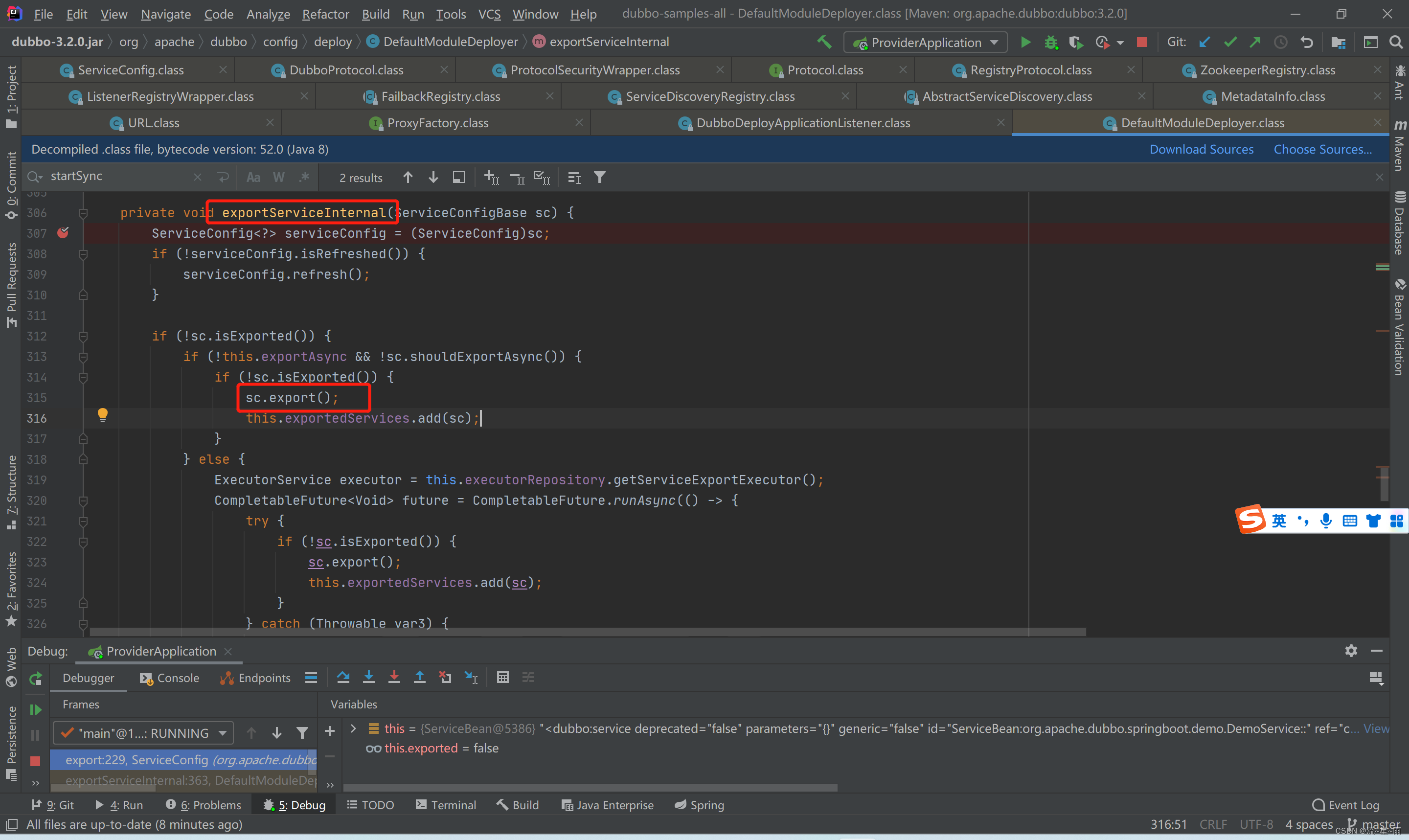
Task: Toggle Sogou input language 英 indicator
Action: pyautogui.click(x=1278, y=521)
